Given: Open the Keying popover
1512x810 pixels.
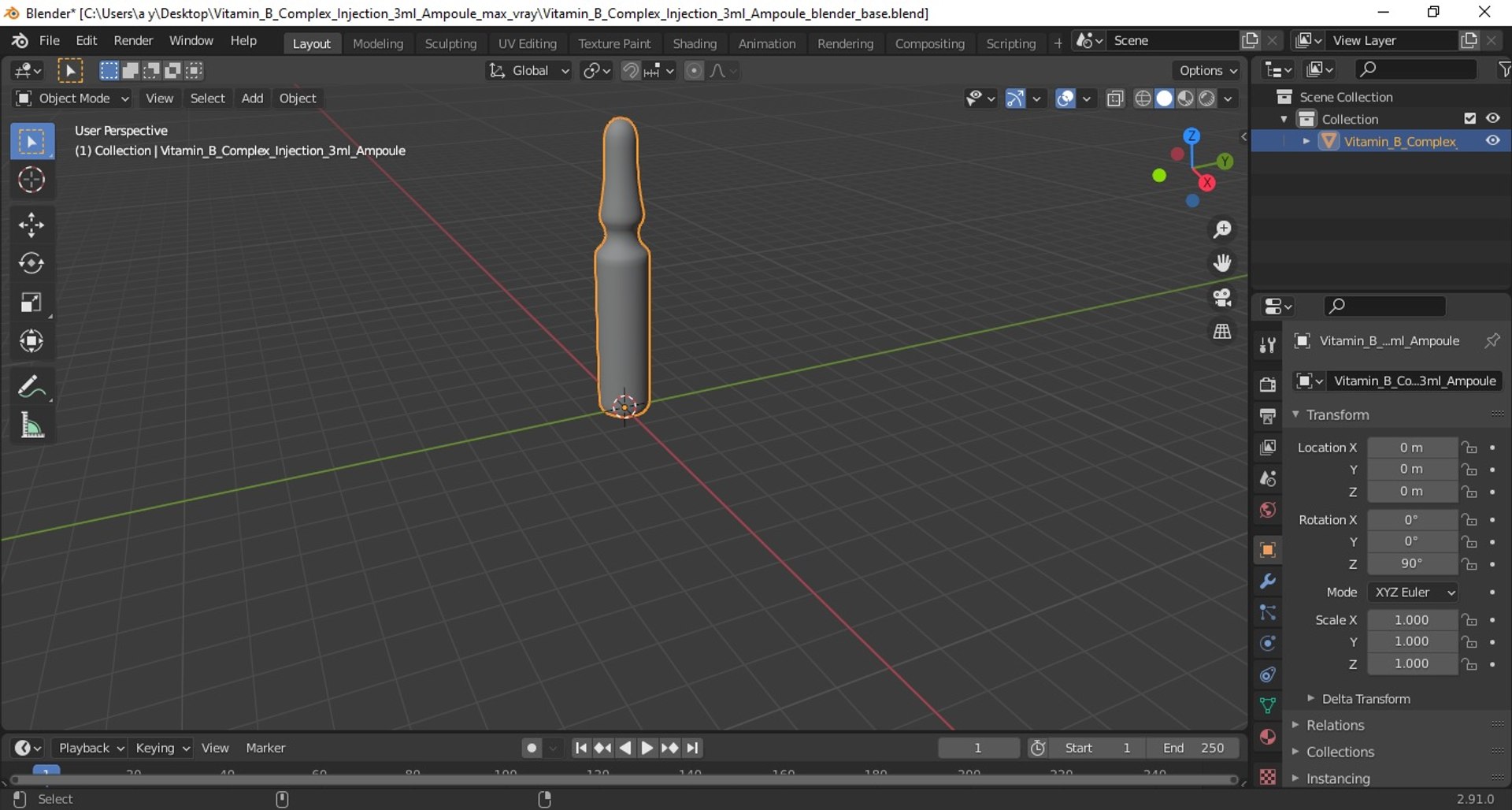Looking at the screenshot, I should (162, 748).
